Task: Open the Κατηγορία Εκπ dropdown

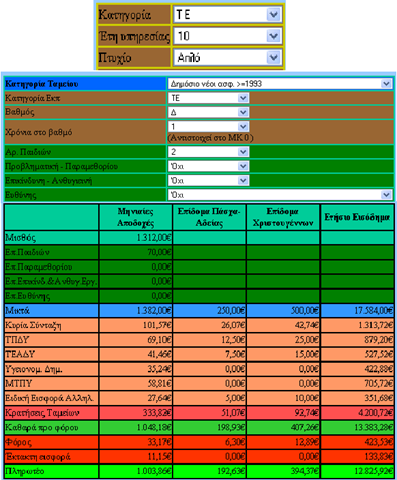Action: coord(208,98)
